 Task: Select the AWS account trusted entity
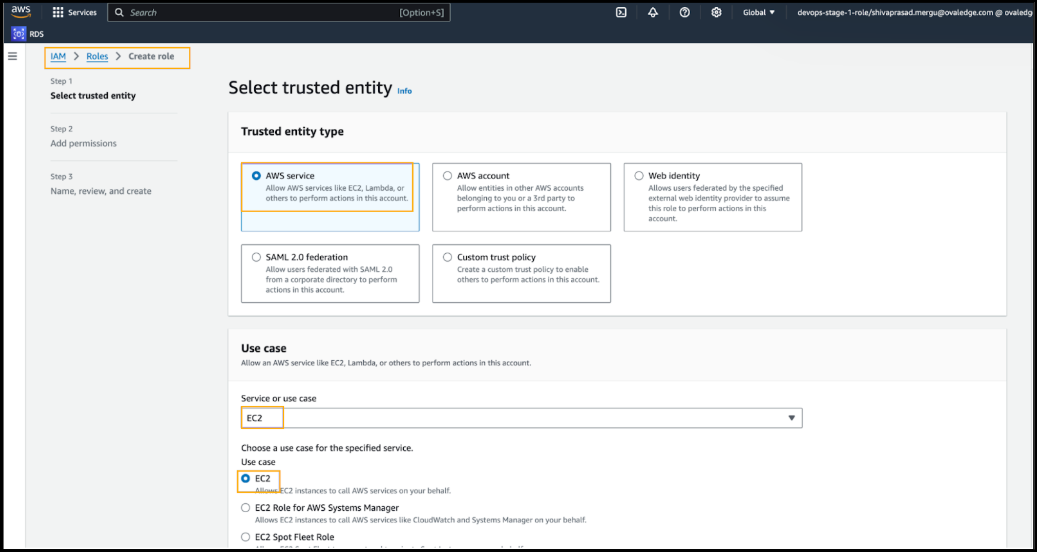click(448, 175)
